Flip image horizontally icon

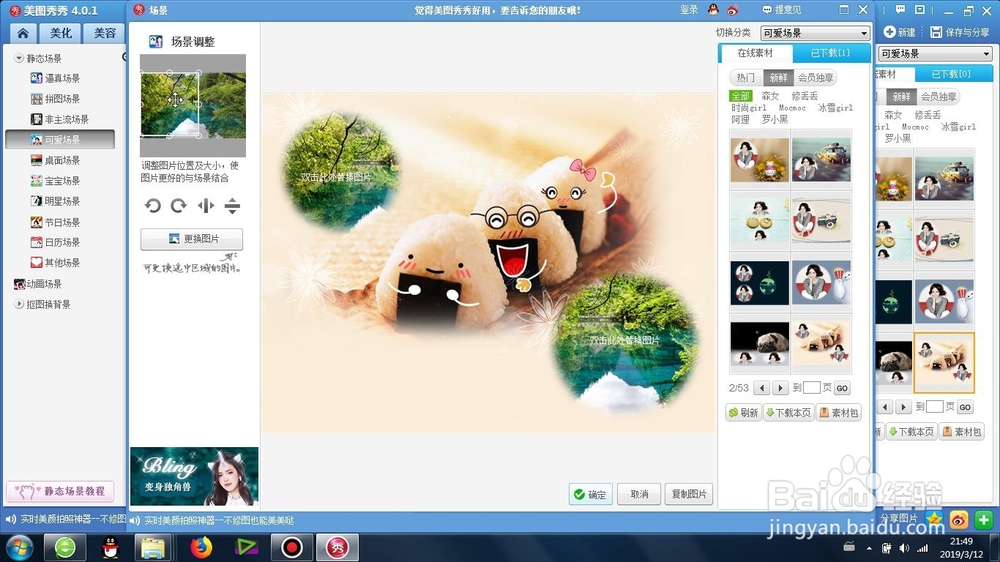[x=205, y=205]
